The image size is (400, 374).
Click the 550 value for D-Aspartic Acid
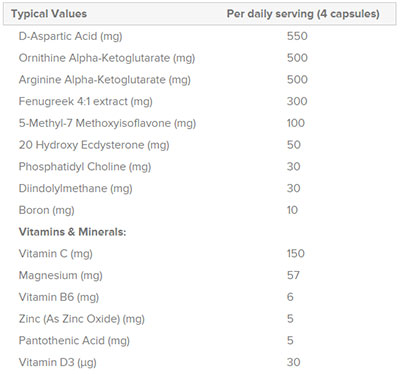(297, 36)
